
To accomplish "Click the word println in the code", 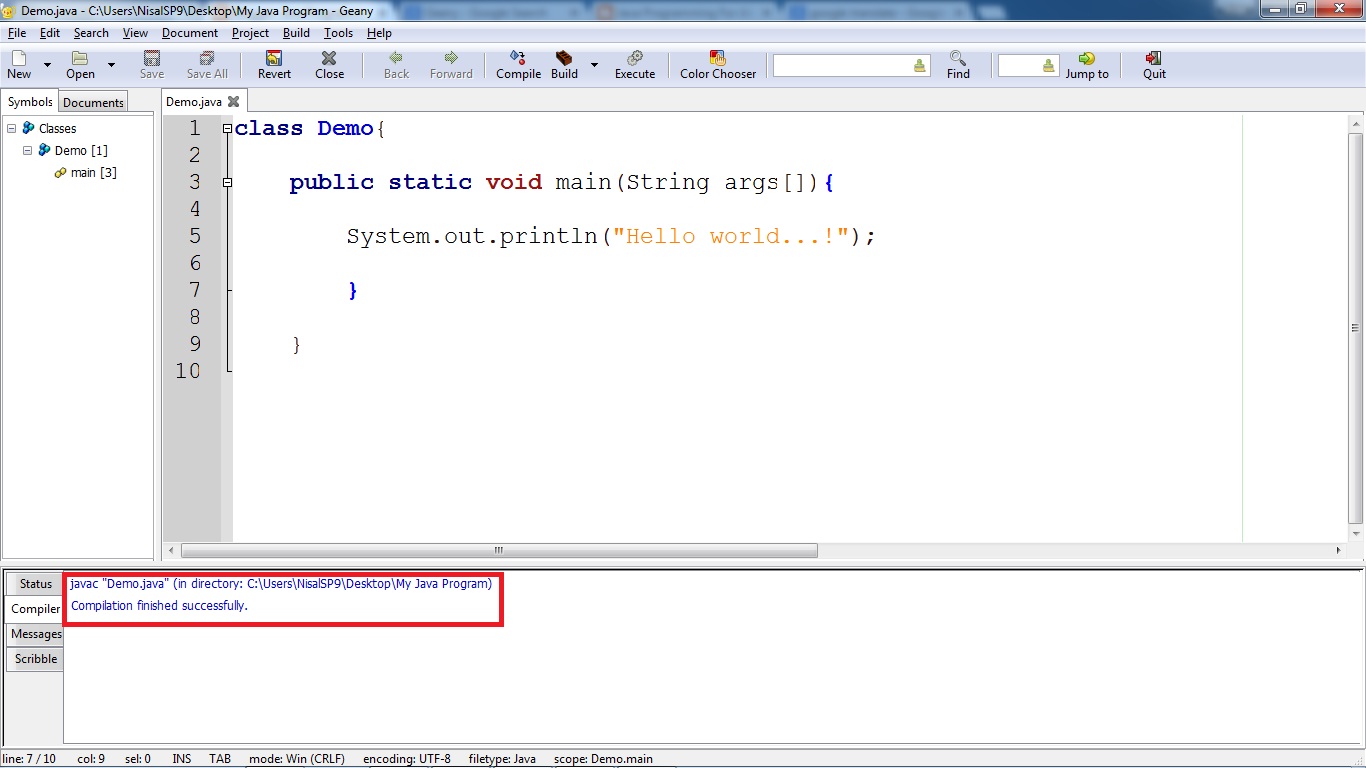I will (548, 236).
